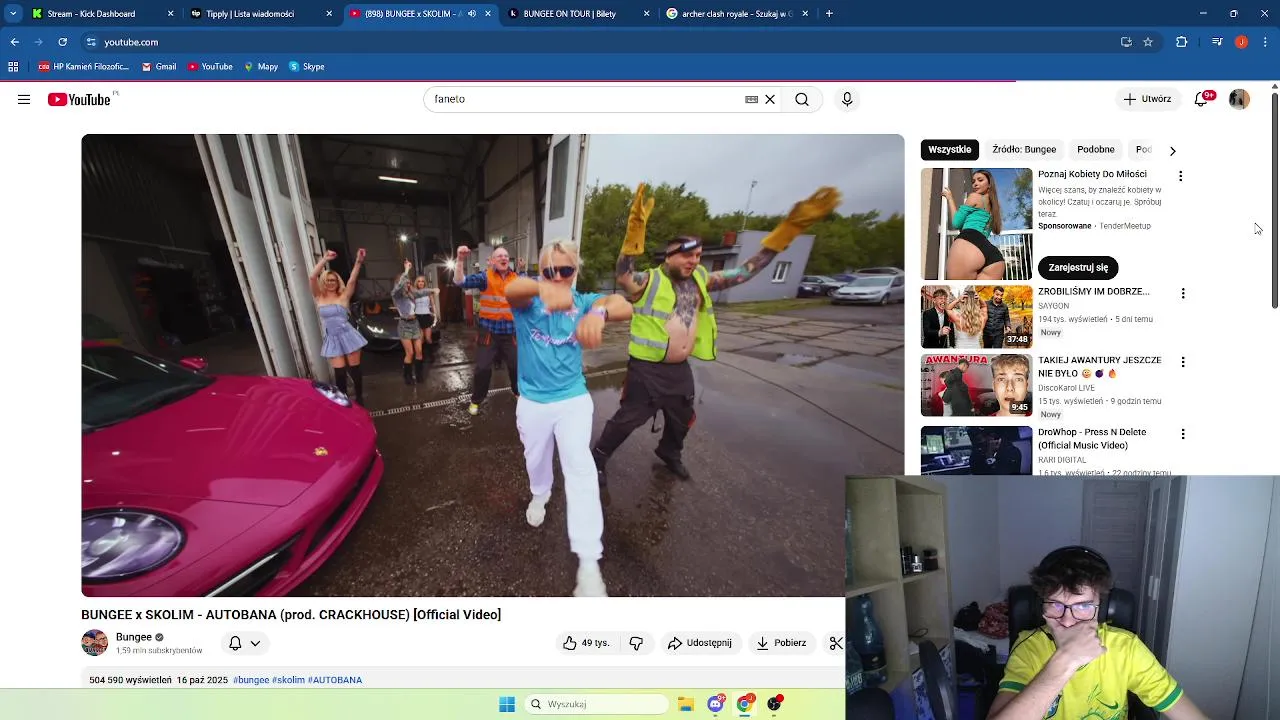The height and width of the screenshot is (720, 1280).
Task: Click Zarejestruj się on the ad
Action: (1078, 268)
